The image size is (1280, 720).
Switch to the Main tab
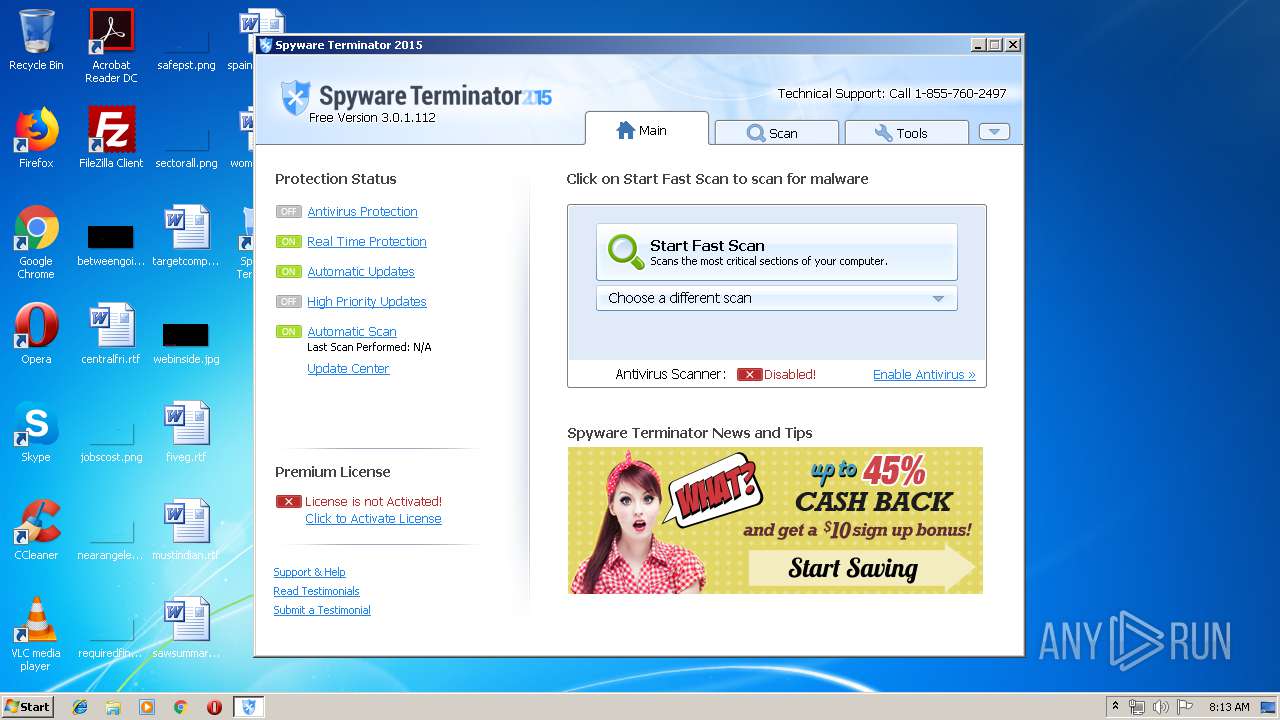pos(646,130)
